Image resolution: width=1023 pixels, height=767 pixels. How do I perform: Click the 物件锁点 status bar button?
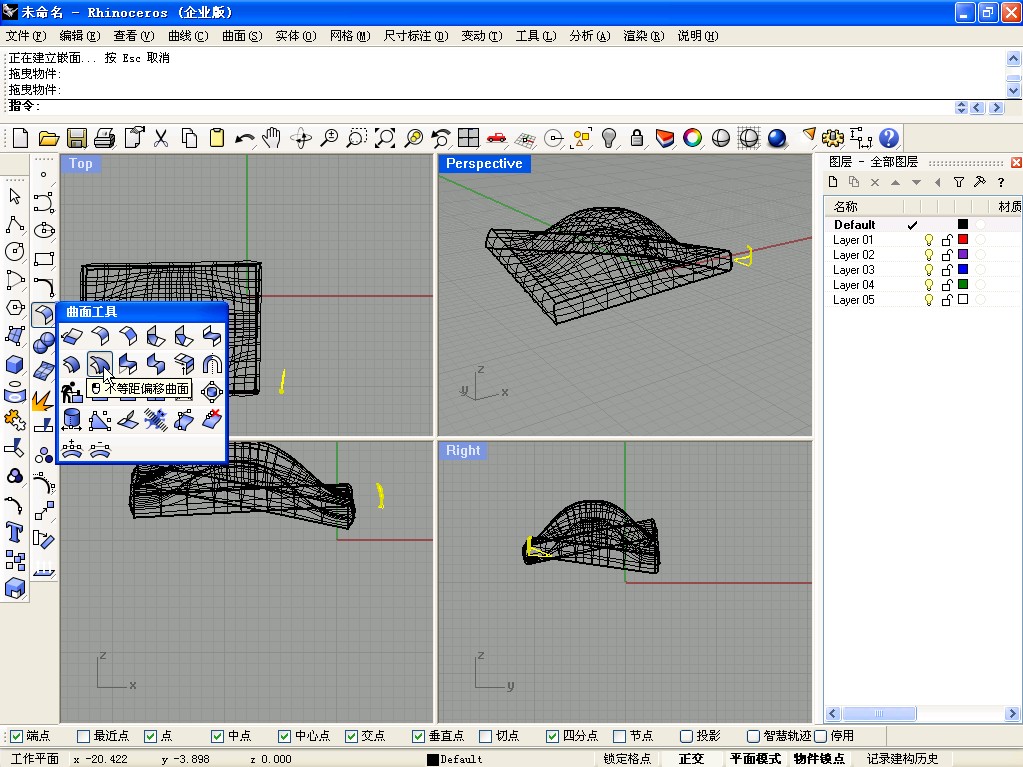point(819,759)
